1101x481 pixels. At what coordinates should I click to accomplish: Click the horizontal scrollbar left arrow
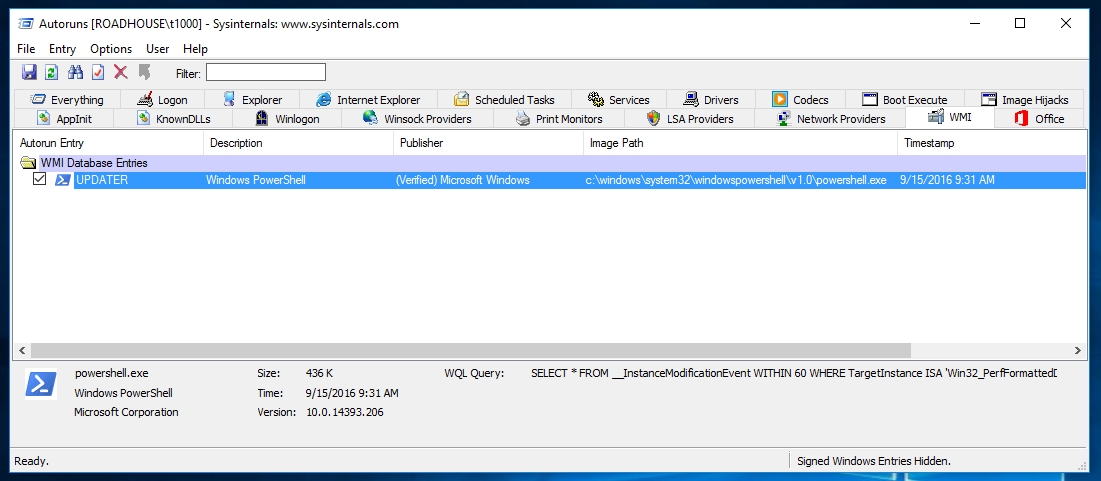[21, 350]
